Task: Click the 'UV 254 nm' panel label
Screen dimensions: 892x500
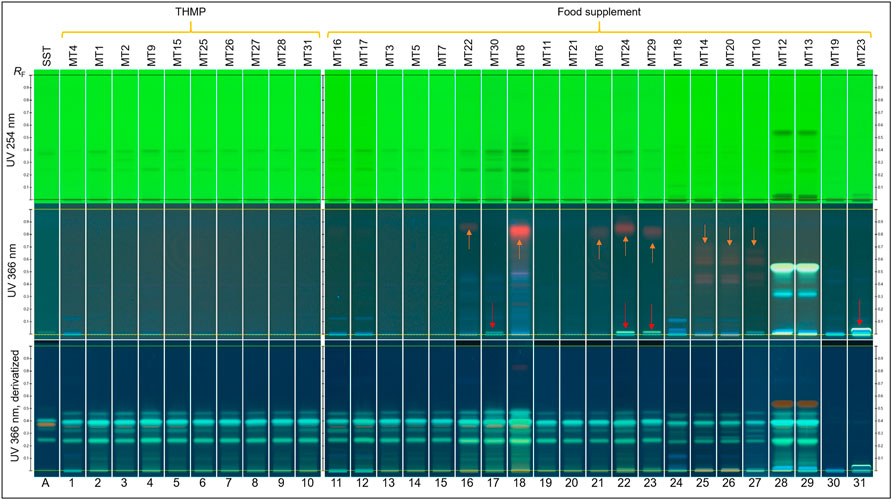Action: click(11, 139)
